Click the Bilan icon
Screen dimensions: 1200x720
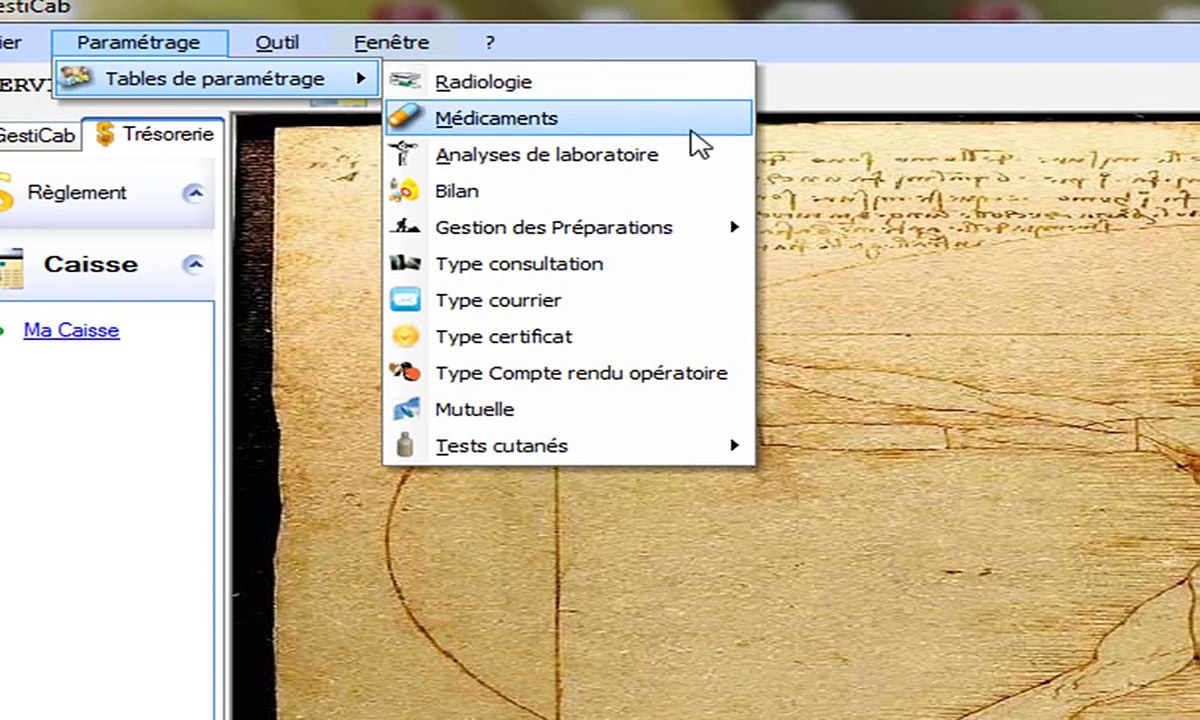pos(405,191)
